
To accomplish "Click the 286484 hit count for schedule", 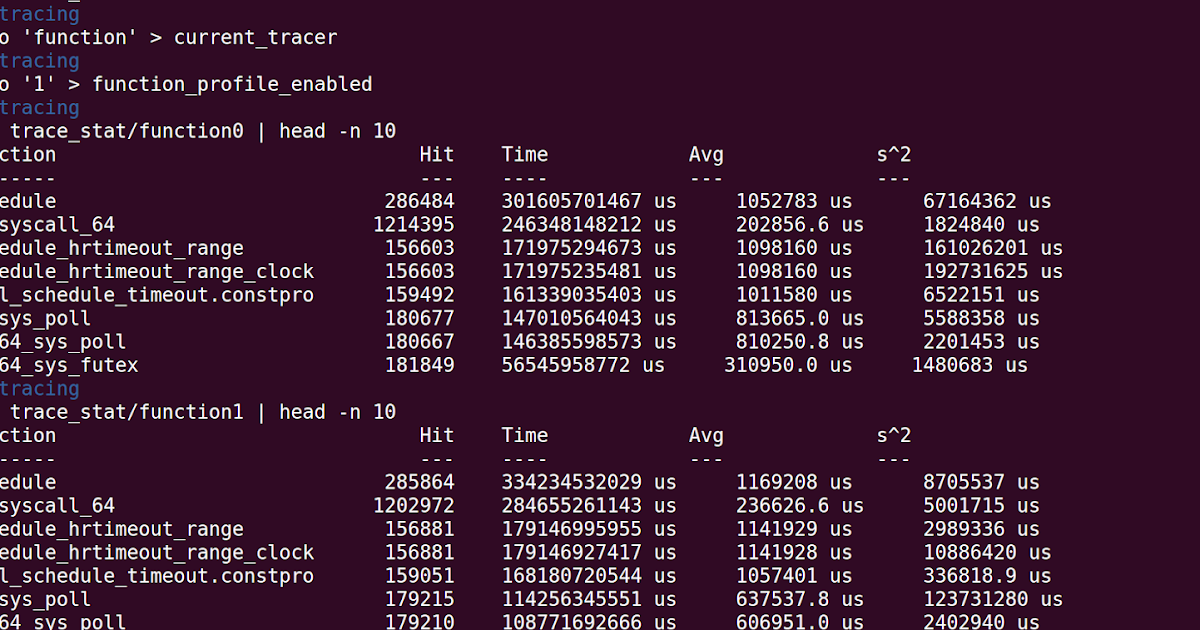I will click(420, 201).
